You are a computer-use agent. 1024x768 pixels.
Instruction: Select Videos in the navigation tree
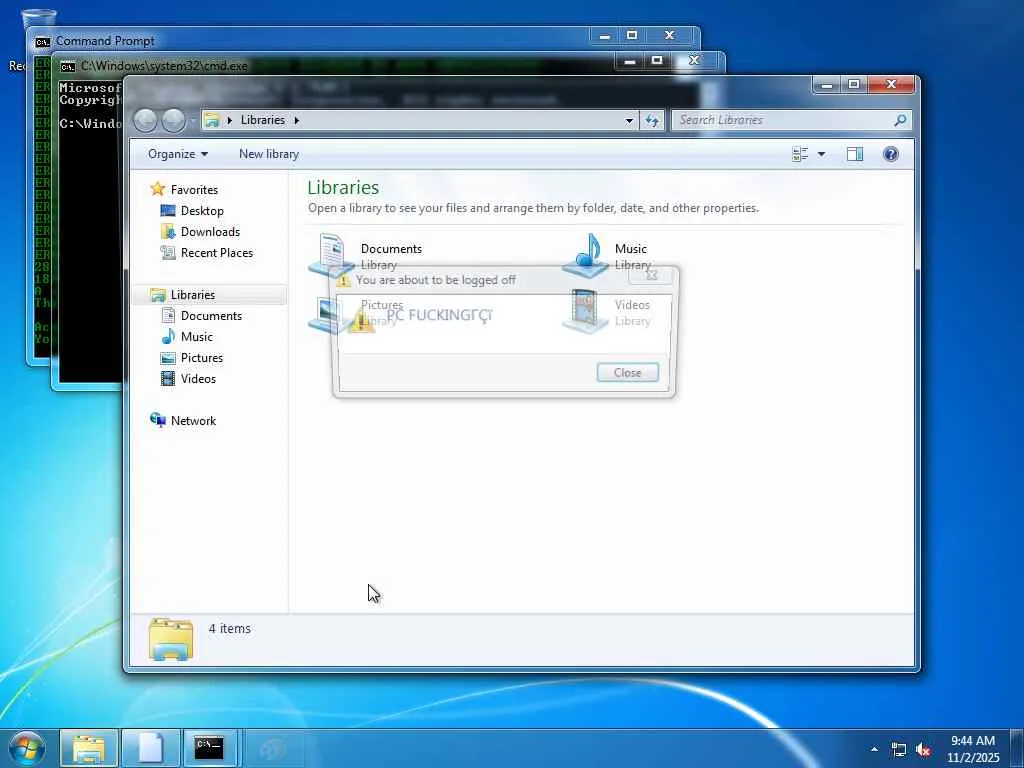tap(198, 379)
